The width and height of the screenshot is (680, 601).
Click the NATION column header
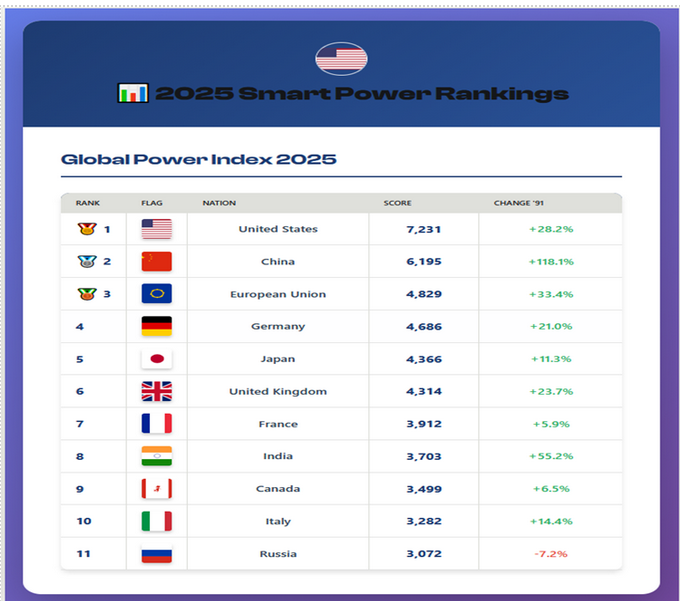[219, 203]
